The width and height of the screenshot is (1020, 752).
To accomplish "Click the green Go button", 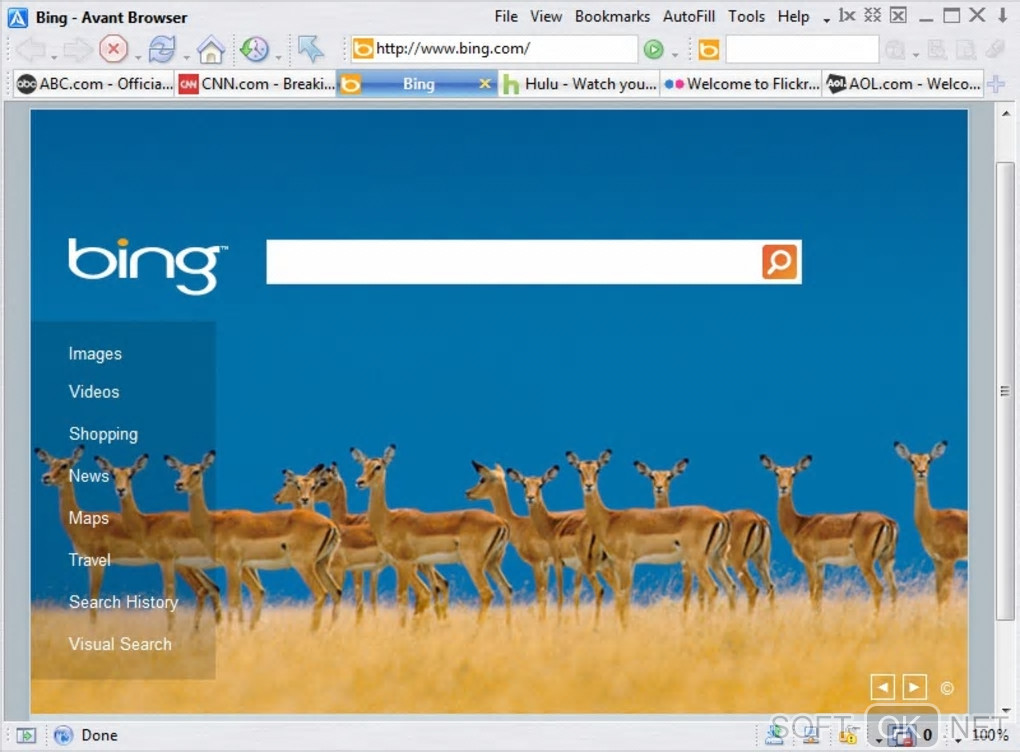I will [x=653, y=49].
